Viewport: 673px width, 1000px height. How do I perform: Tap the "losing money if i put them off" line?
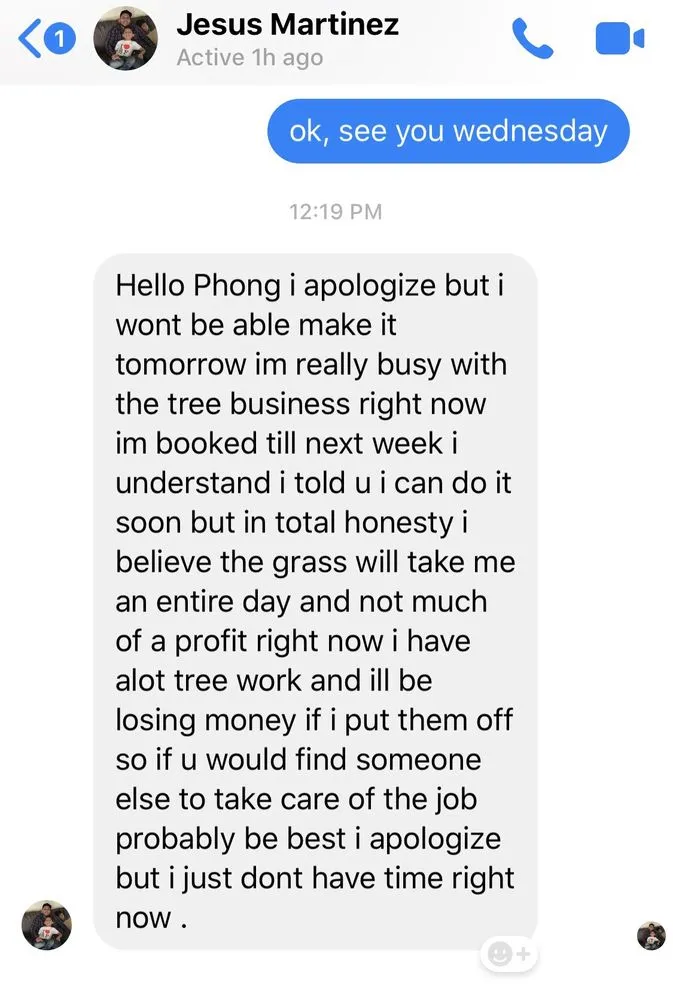point(314,720)
